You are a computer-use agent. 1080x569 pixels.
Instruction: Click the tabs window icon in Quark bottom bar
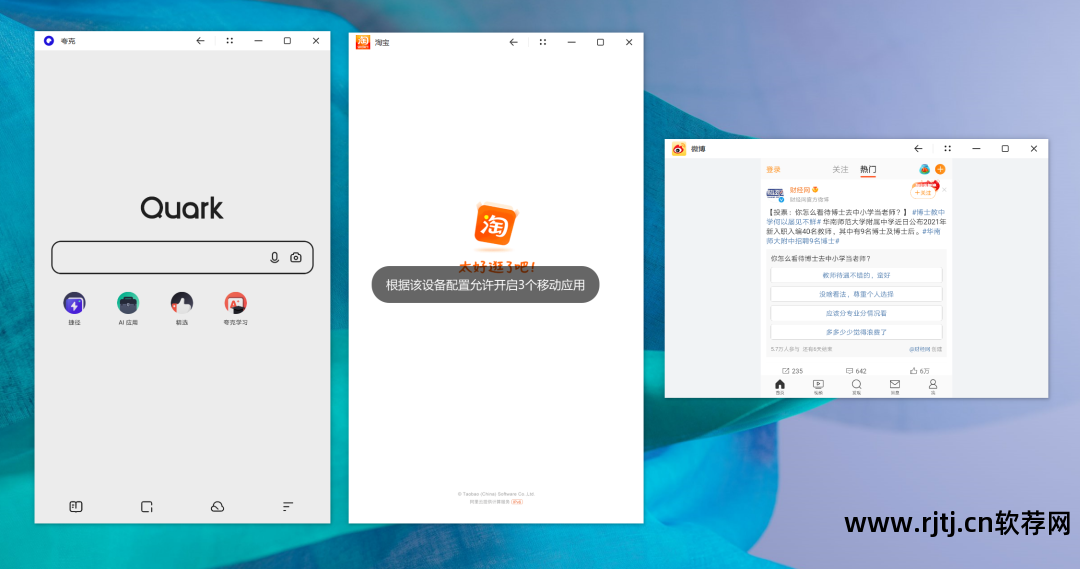click(147, 507)
